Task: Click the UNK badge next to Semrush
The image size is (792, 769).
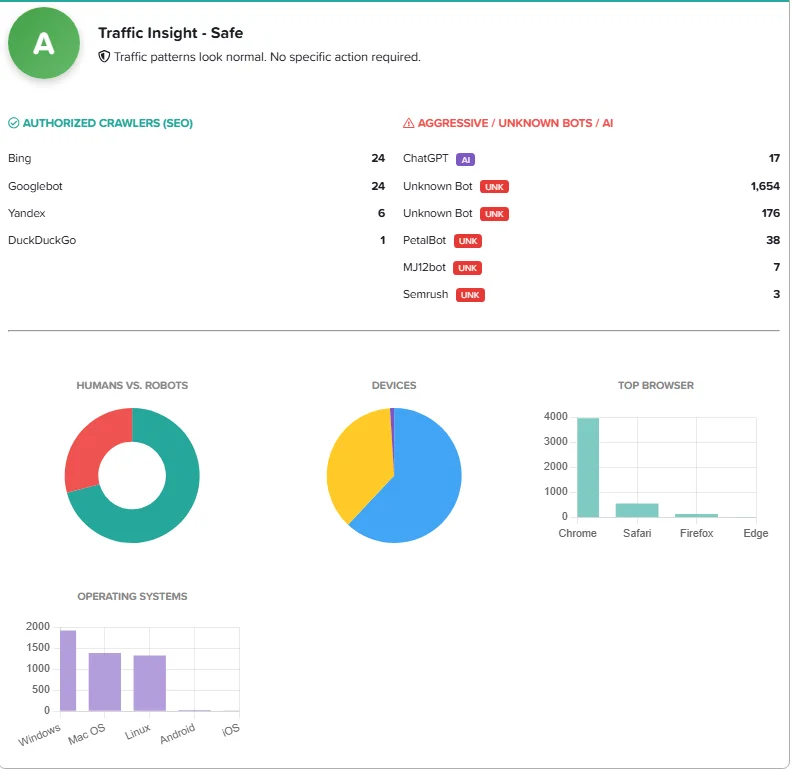Action: coord(470,295)
